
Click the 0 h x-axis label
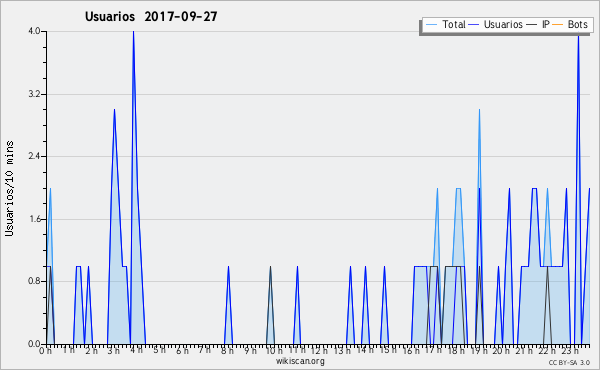[46, 350]
